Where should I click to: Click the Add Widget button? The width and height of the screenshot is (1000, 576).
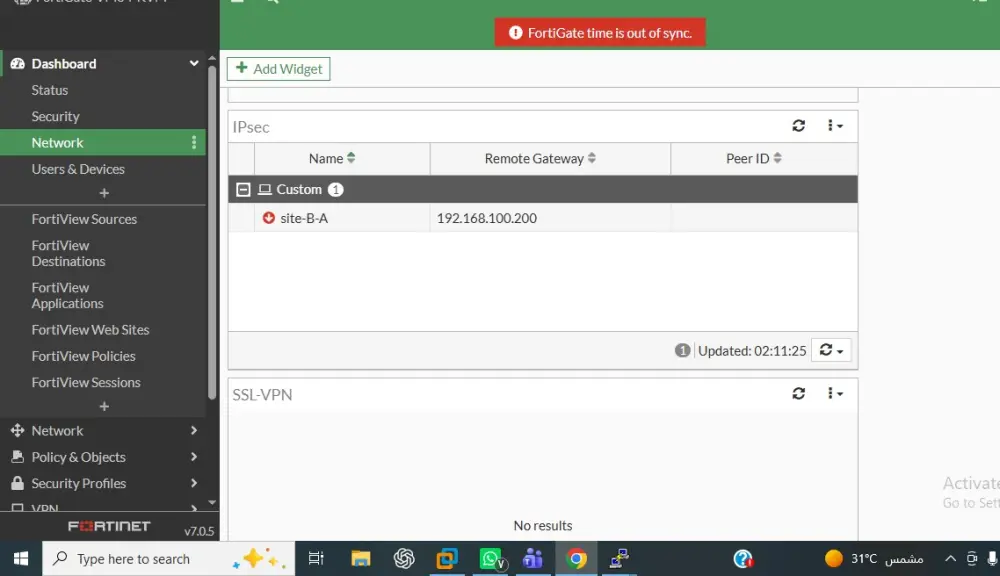click(x=279, y=69)
